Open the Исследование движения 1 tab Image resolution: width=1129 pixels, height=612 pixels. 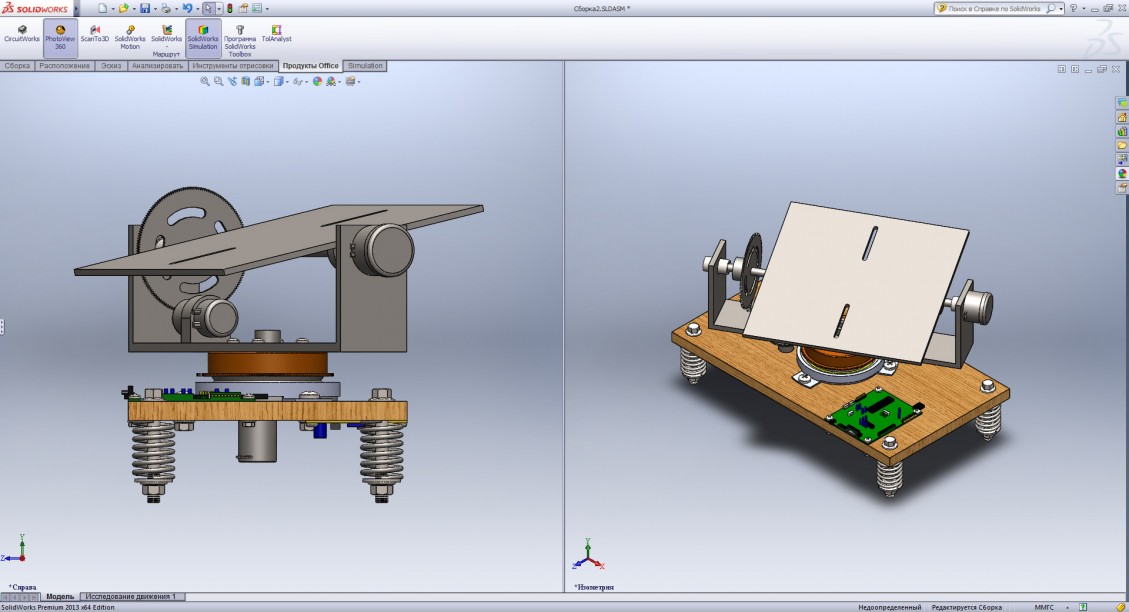coord(130,596)
